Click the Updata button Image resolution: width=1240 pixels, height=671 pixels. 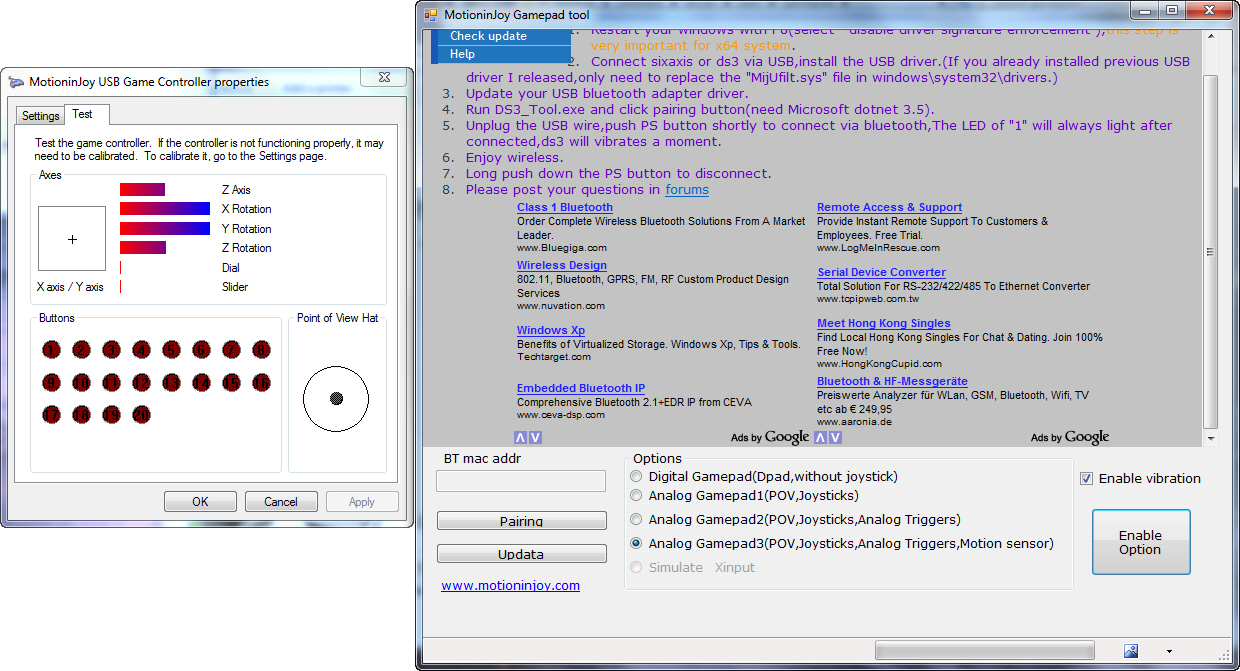[x=522, y=554]
